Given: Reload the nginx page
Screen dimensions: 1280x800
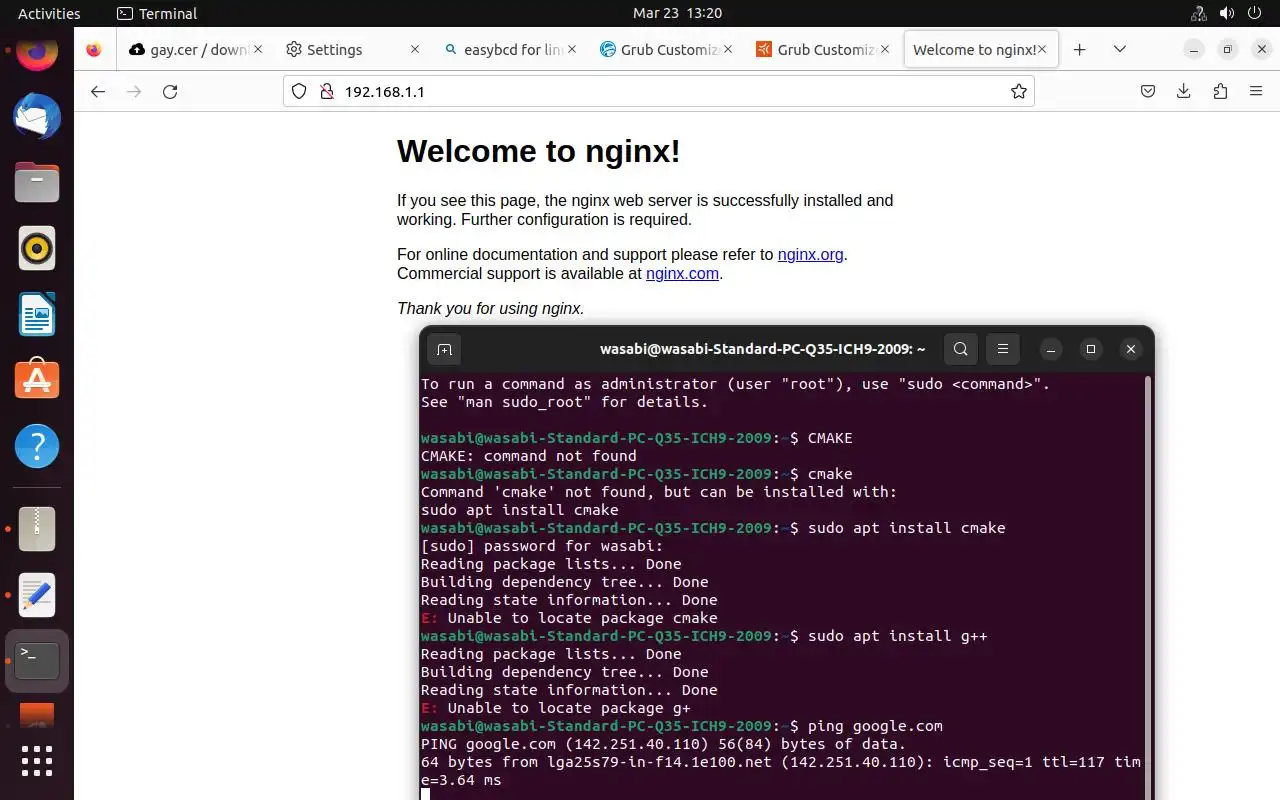Looking at the screenshot, I should [x=170, y=91].
